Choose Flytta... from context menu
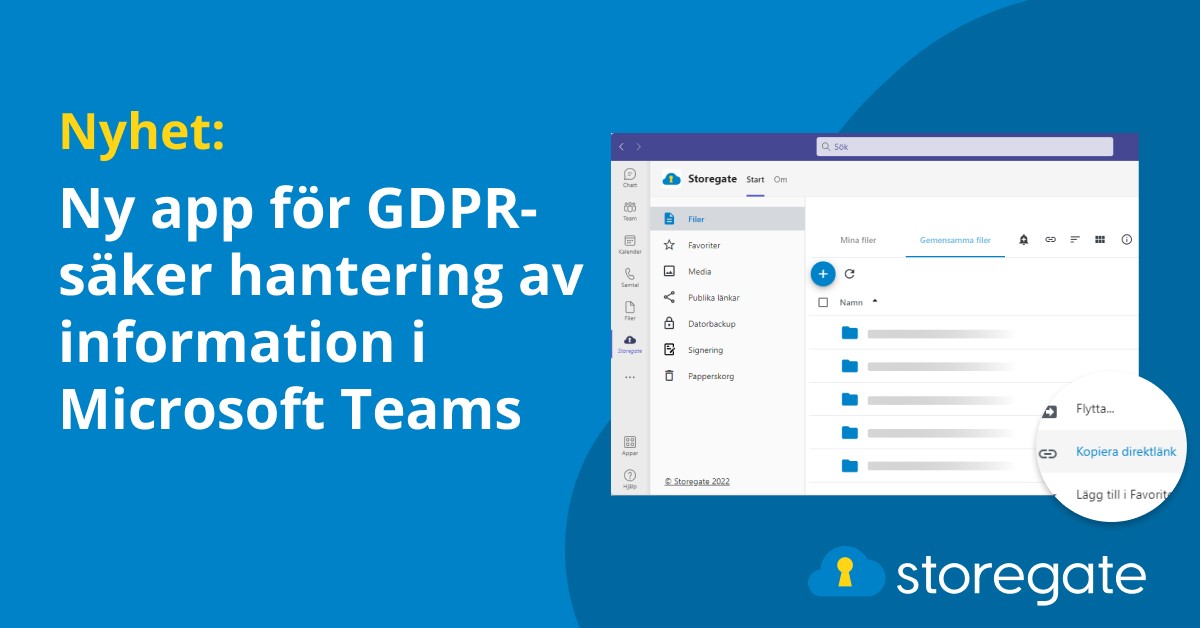Image resolution: width=1200 pixels, height=628 pixels. click(x=1095, y=410)
